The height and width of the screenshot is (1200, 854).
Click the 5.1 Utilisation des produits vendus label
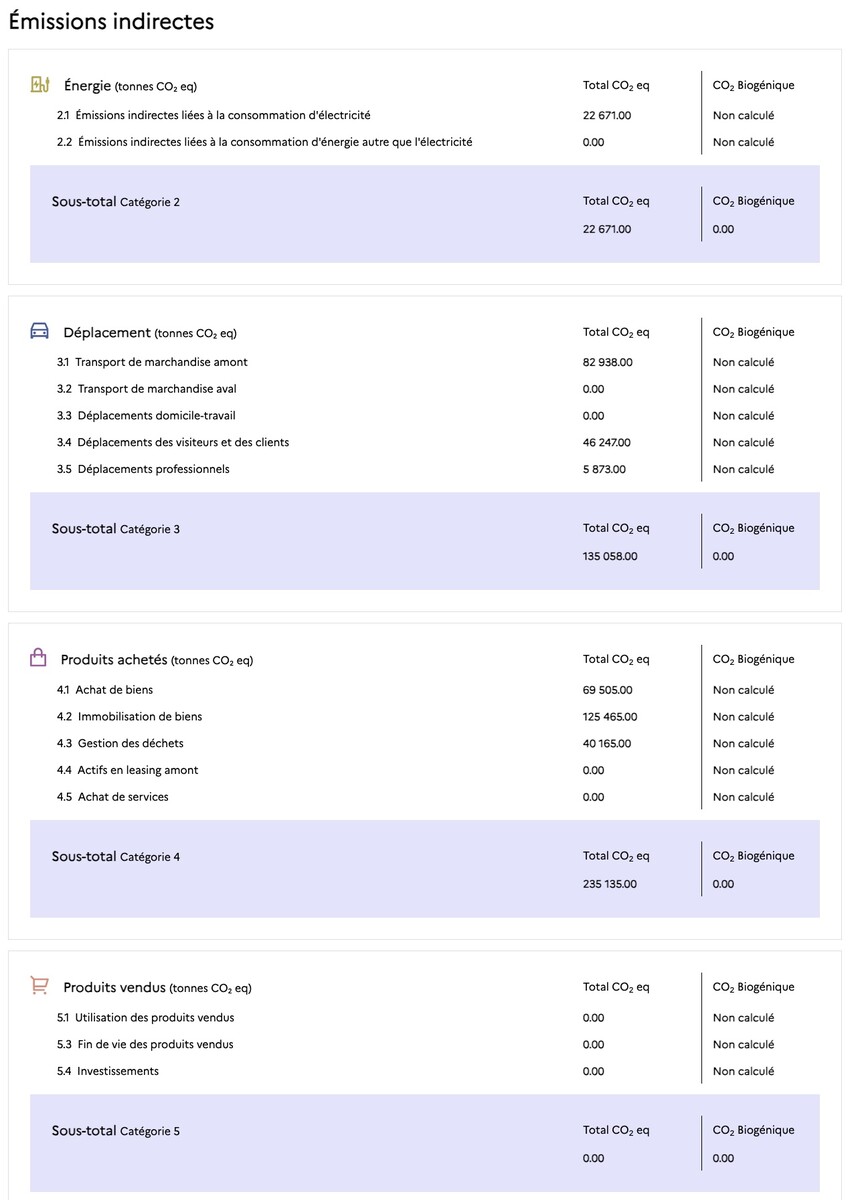[x=146, y=1018]
